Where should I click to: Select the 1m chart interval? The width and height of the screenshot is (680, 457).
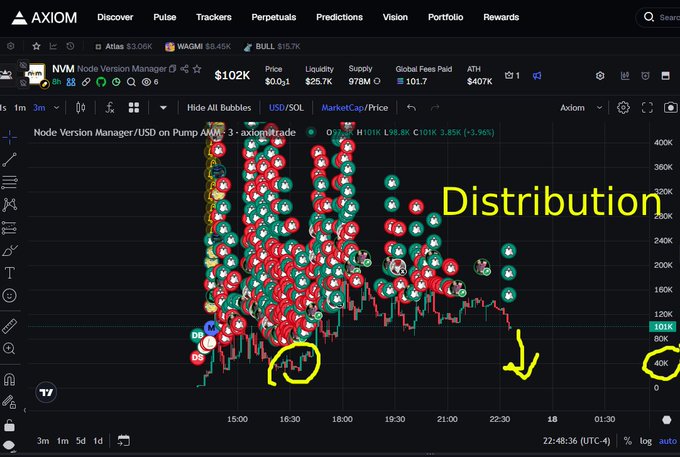(20, 108)
